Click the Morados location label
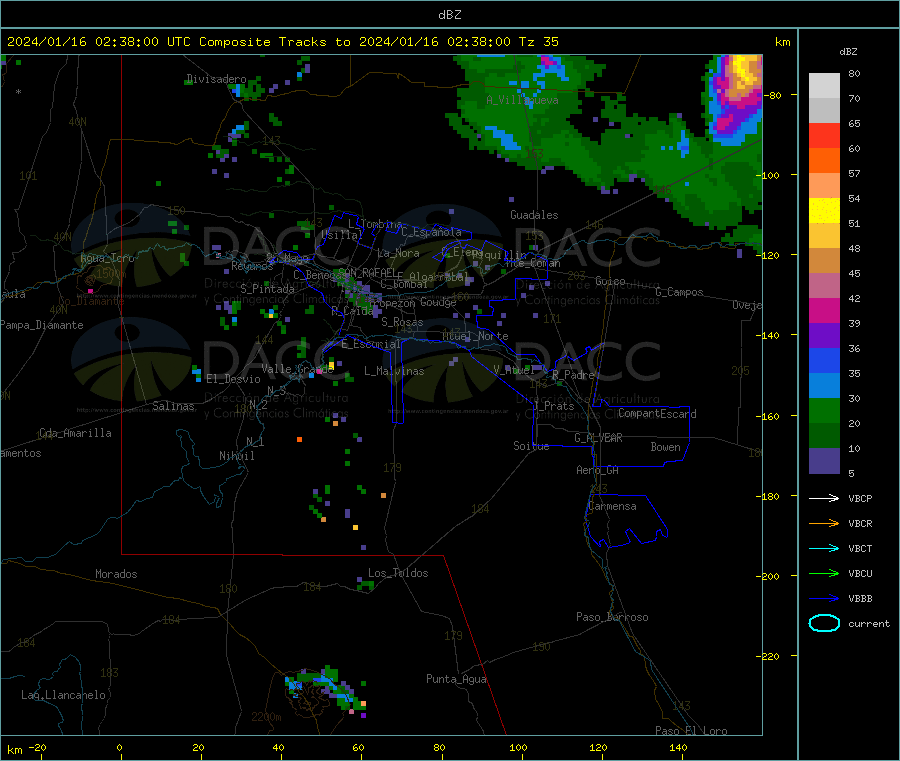 coord(116,574)
